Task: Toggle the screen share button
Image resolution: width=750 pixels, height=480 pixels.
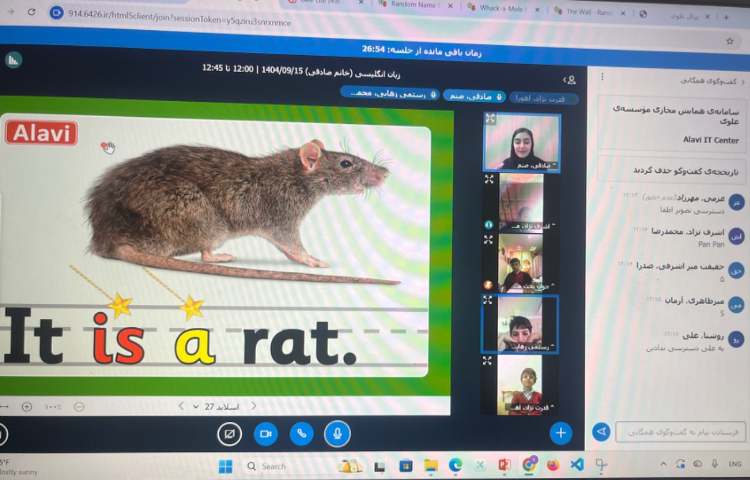Action: (229, 433)
